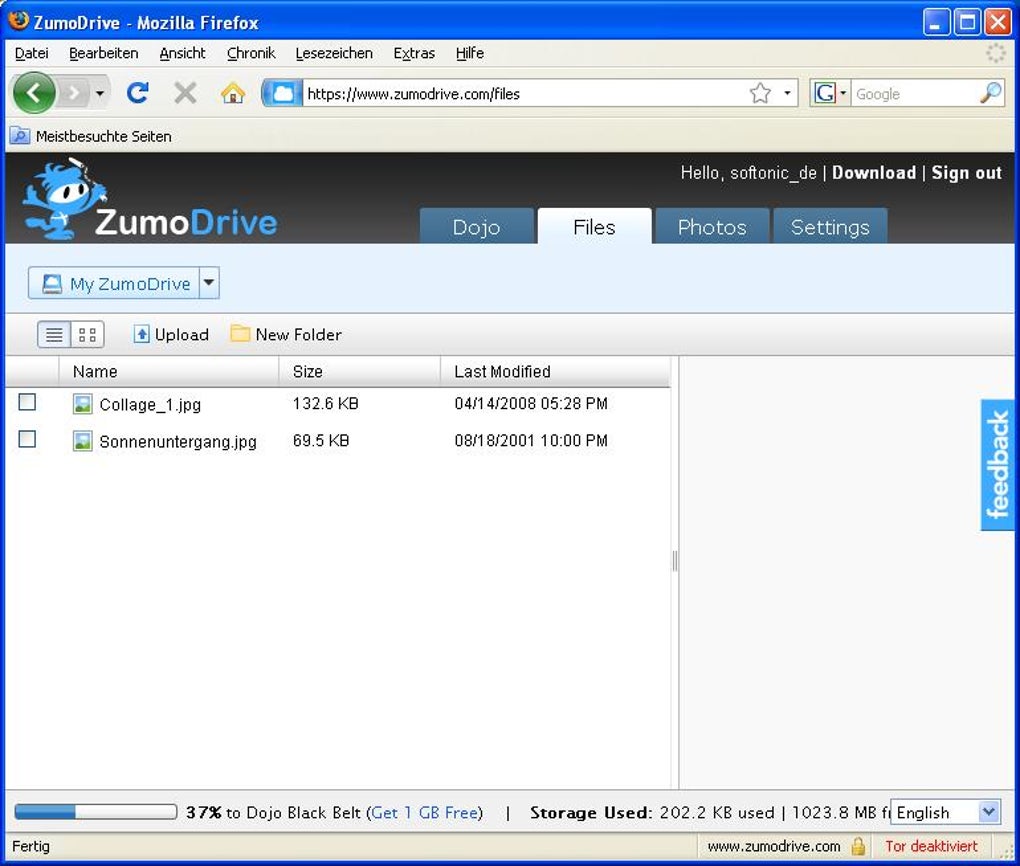Switch to list view icon
The width and height of the screenshot is (1020, 866).
(x=54, y=335)
